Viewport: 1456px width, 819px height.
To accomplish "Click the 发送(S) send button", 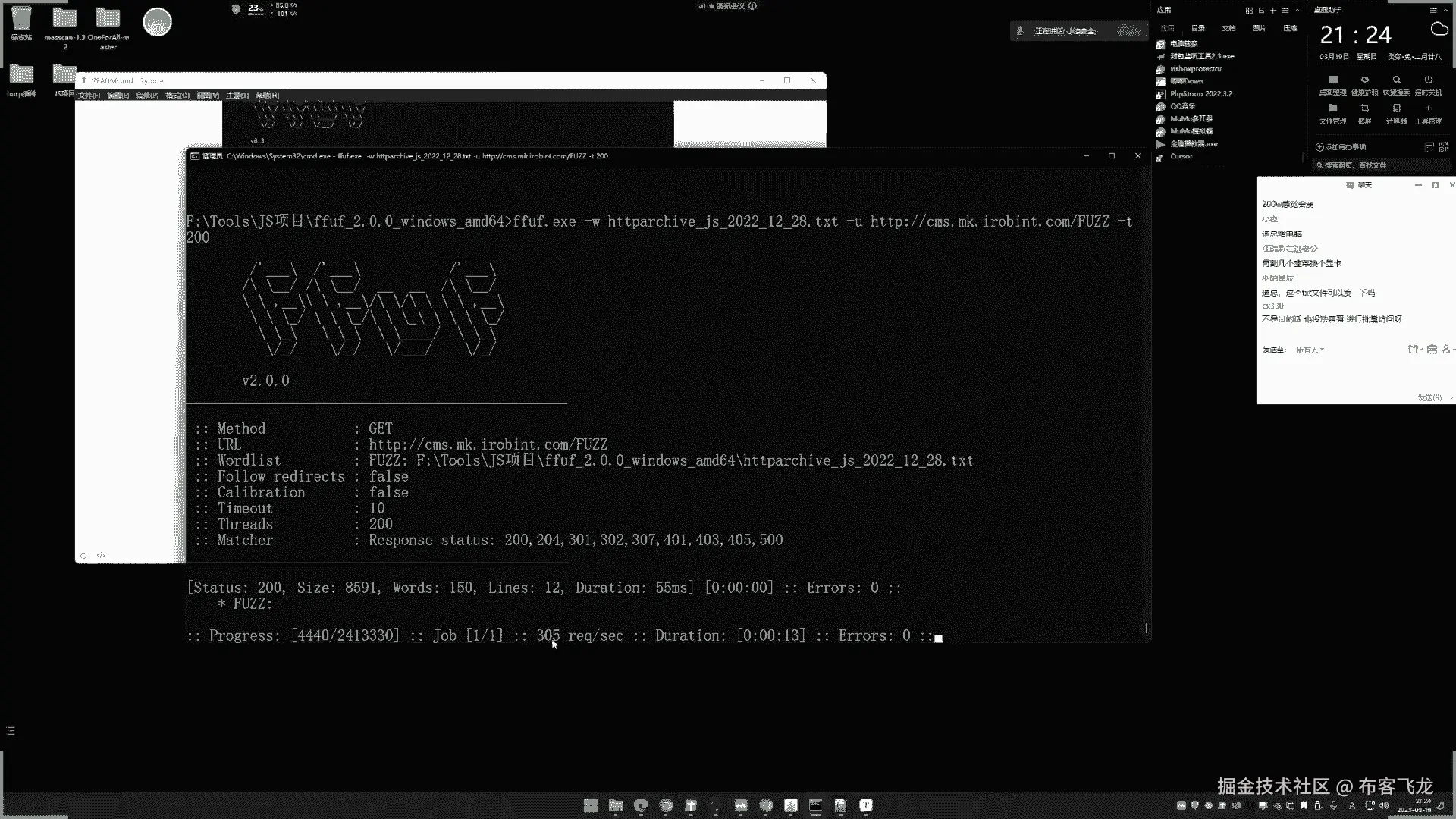I will pyautogui.click(x=1429, y=397).
